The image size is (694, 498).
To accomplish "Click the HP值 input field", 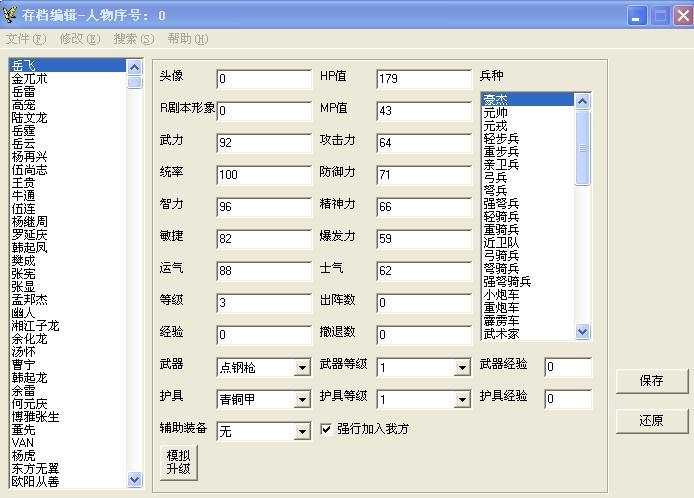I will point(423,79).
